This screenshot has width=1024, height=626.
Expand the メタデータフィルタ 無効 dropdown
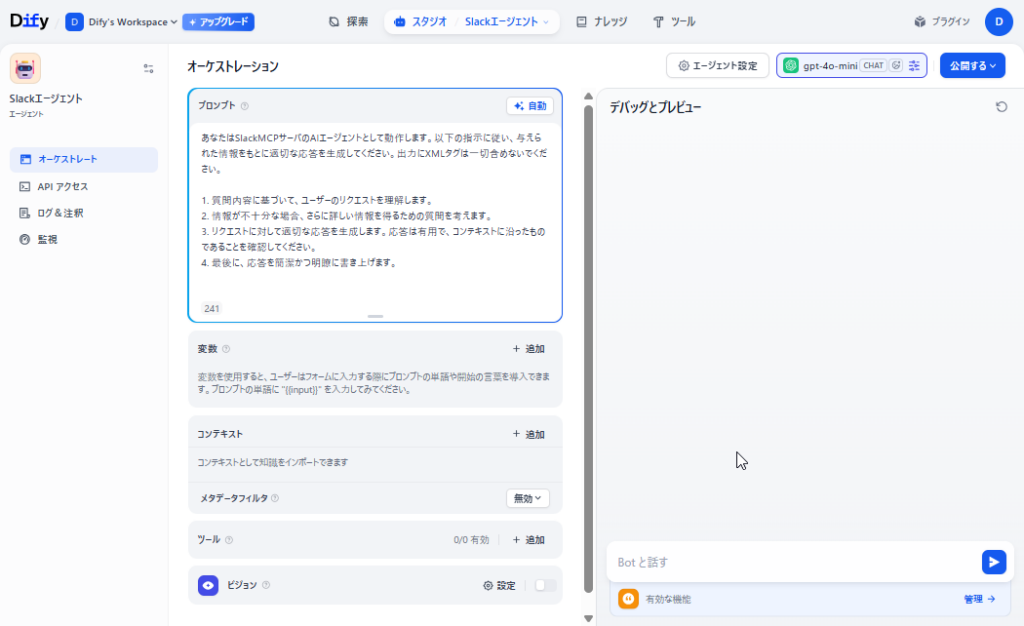[x=527, y=498]
